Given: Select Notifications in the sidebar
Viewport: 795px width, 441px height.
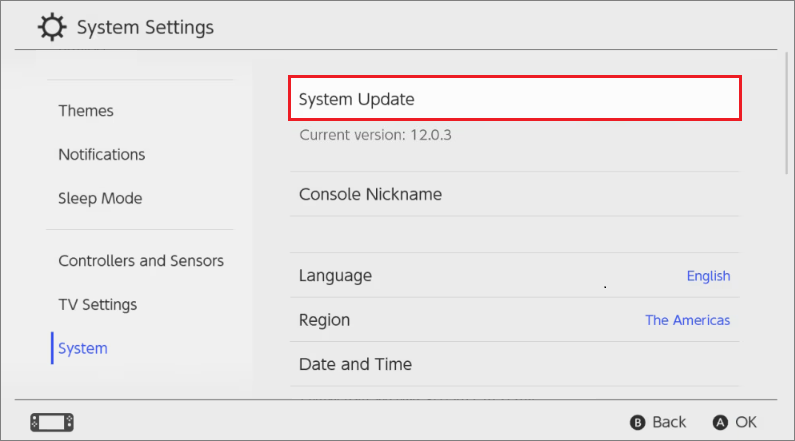Looking at the screenshot, I should click(x=102, y=155).
